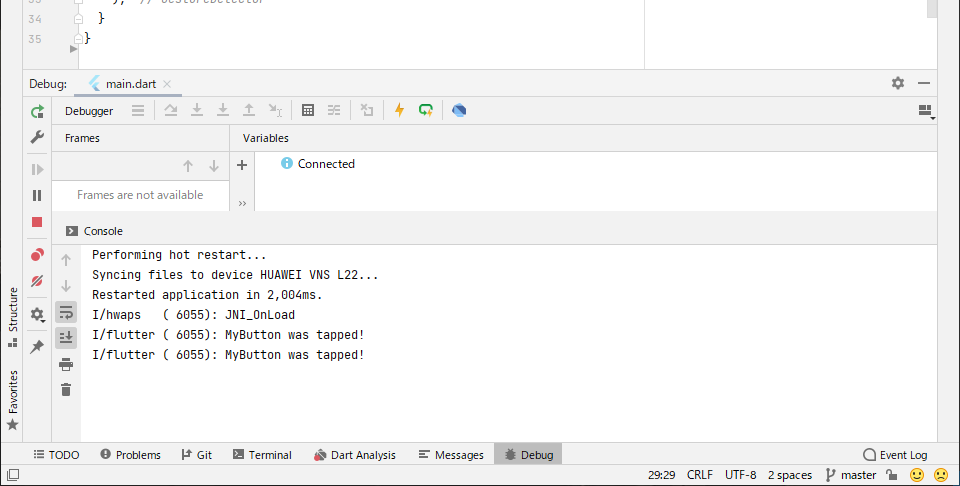Toggle read-only lock icon
Image resolution: width=960 pixels, height=486 pixels.
892,474
